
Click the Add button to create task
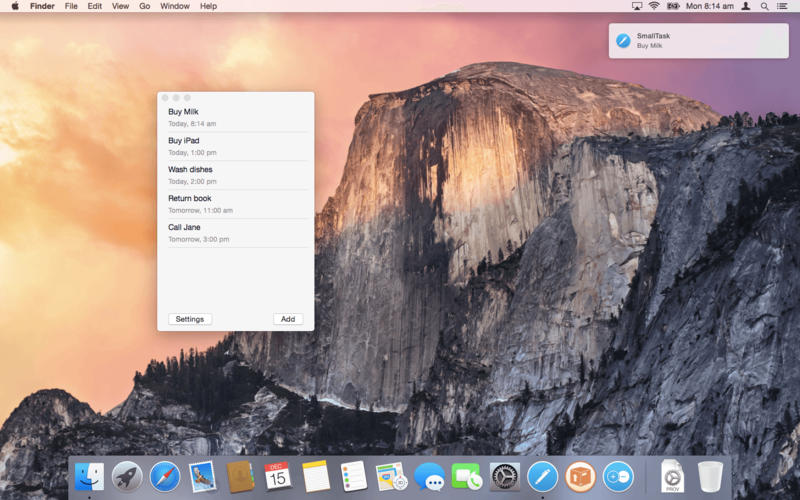tap(287, 319)
